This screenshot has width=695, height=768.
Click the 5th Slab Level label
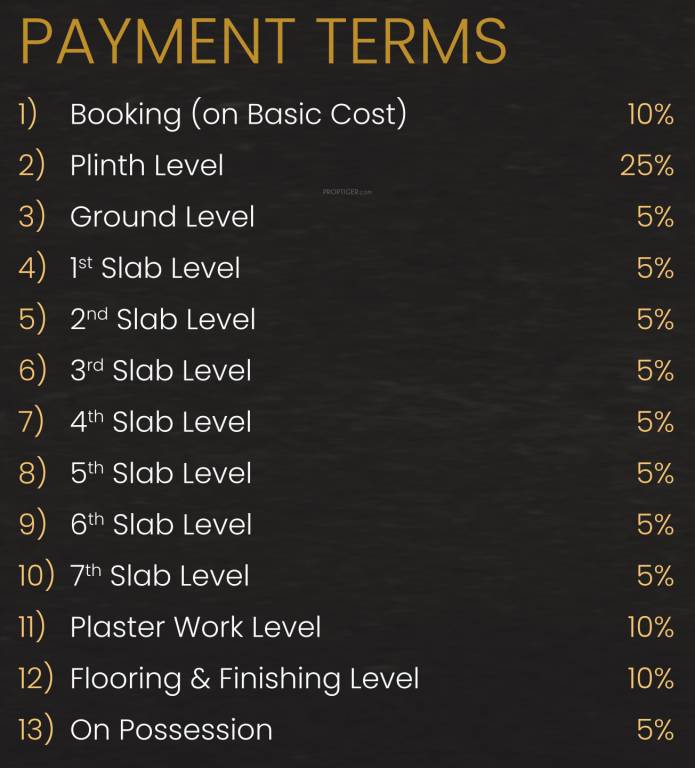click(161, 473)
